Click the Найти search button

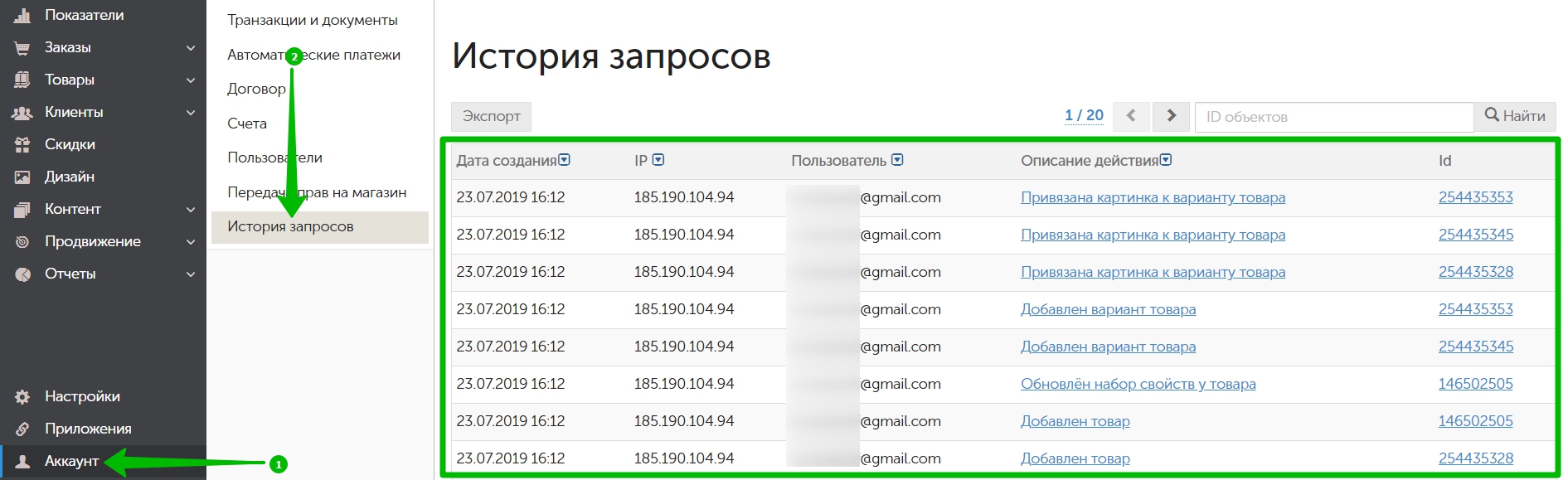[1515, 116]
